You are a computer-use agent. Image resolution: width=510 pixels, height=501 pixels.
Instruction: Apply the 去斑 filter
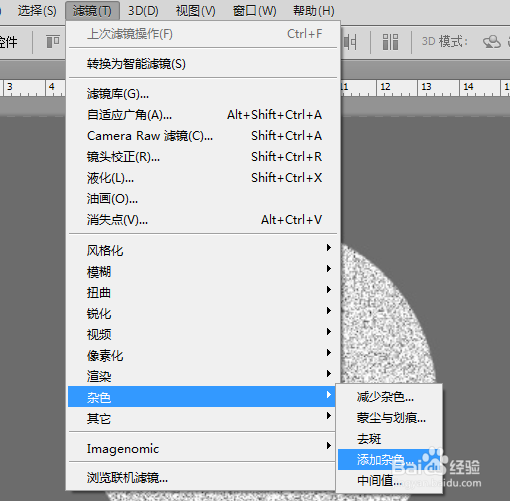pyautogui.click(x=390, y=439)
